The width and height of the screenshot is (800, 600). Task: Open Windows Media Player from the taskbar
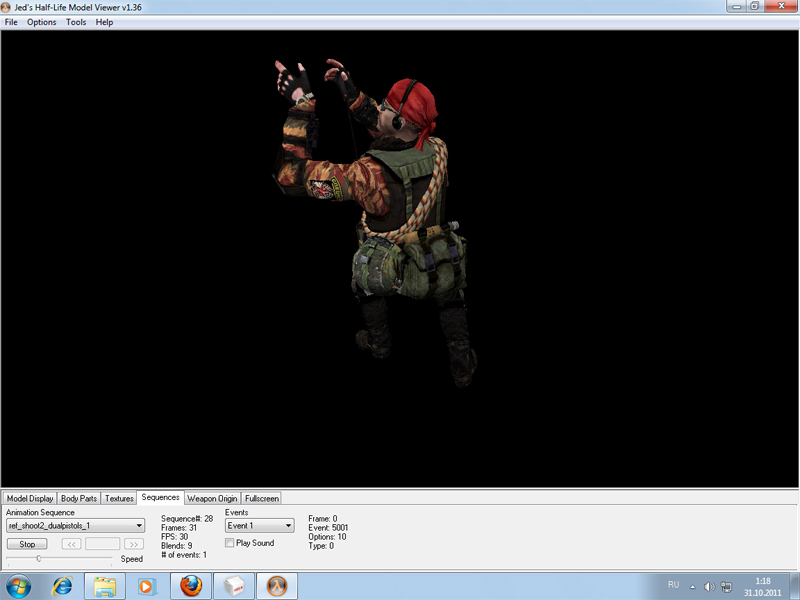pyautogui.click(x=147, y=585)
